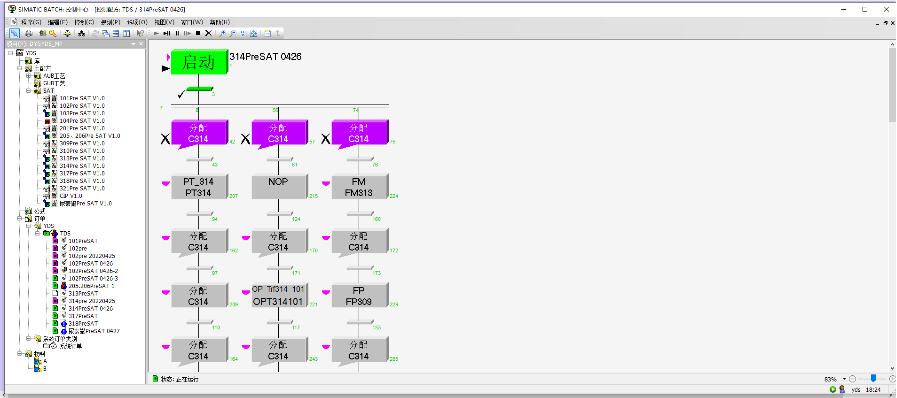Screen dimensions: 897x398
Task: Click the abort X icon in the toolbar
Action: click(208, 33)
